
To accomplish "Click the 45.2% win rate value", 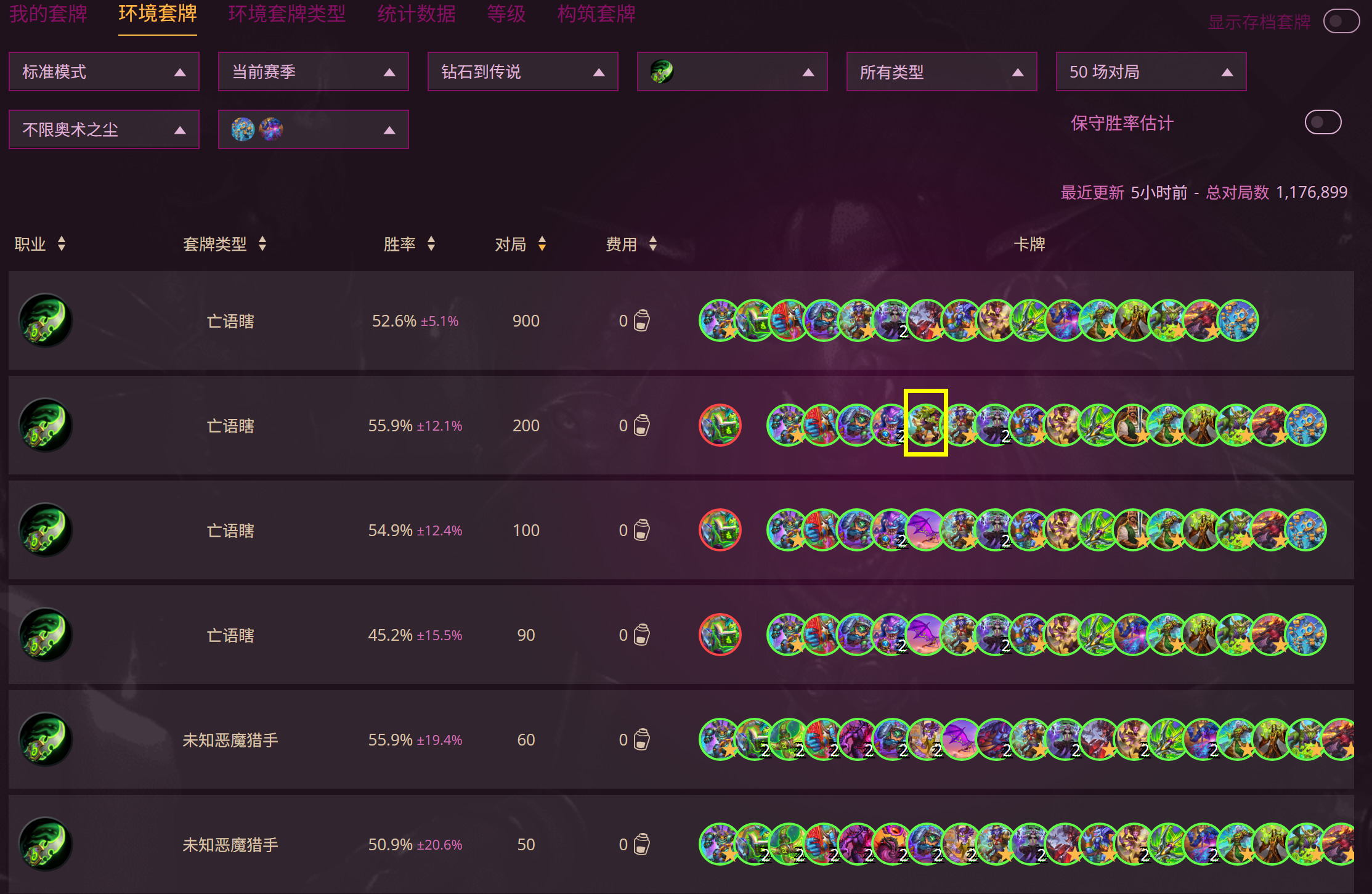I will (390, 635).
